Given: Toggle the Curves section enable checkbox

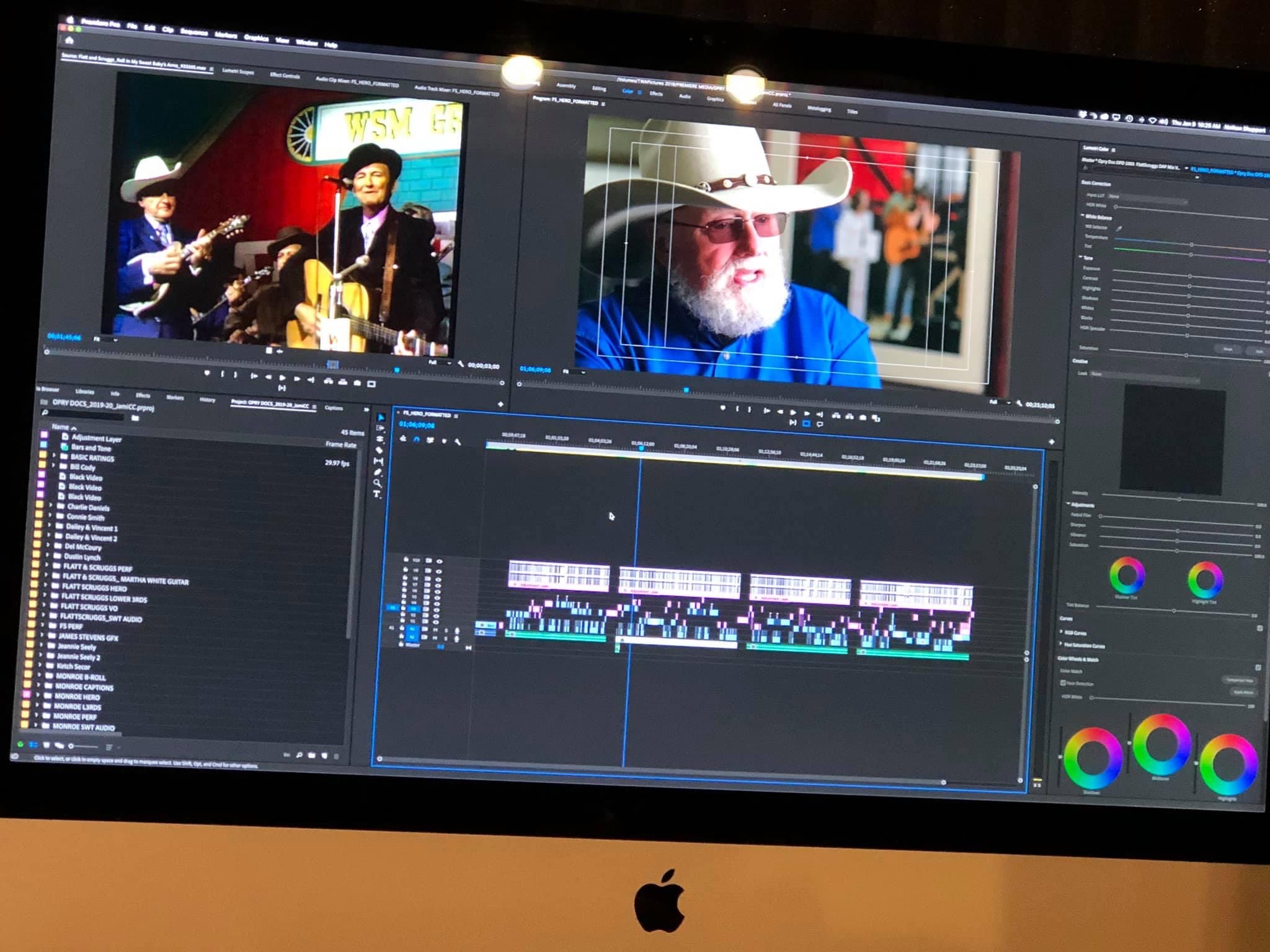Looking at the screenshot, I should [1259, 628].
